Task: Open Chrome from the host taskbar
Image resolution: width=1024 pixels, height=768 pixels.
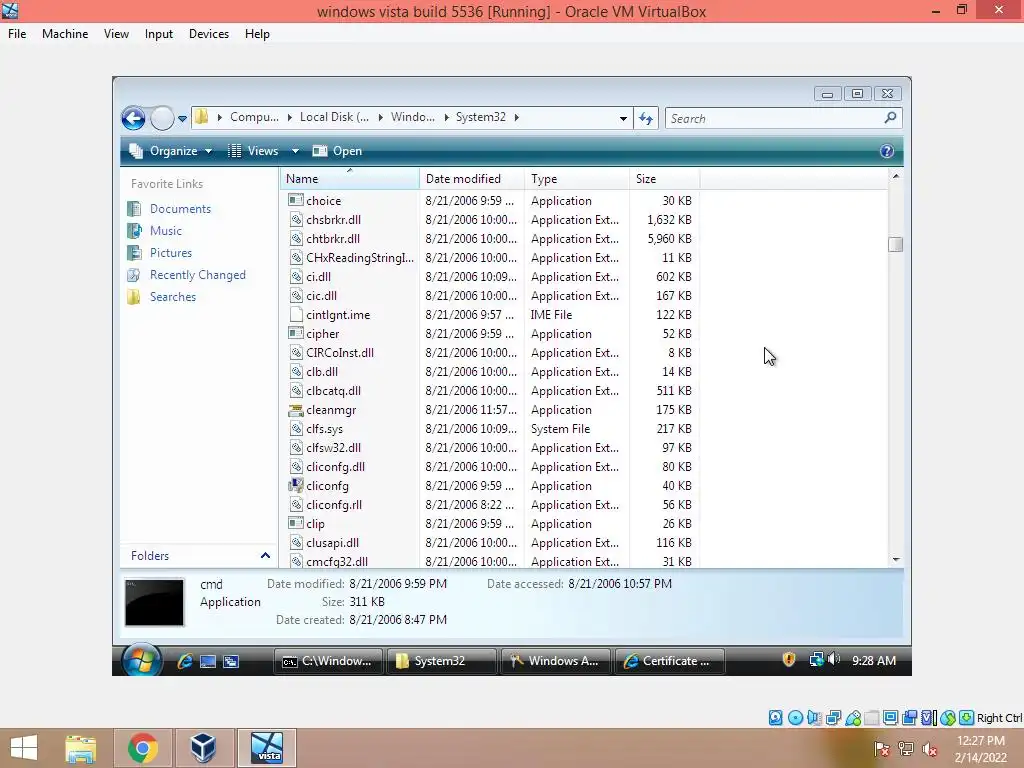Action: tap(142, 748)
